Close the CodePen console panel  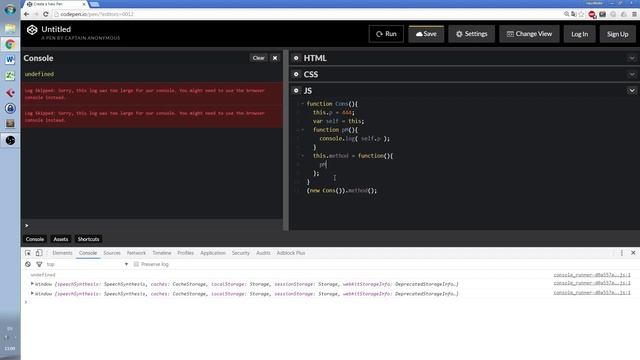(275, 58)
